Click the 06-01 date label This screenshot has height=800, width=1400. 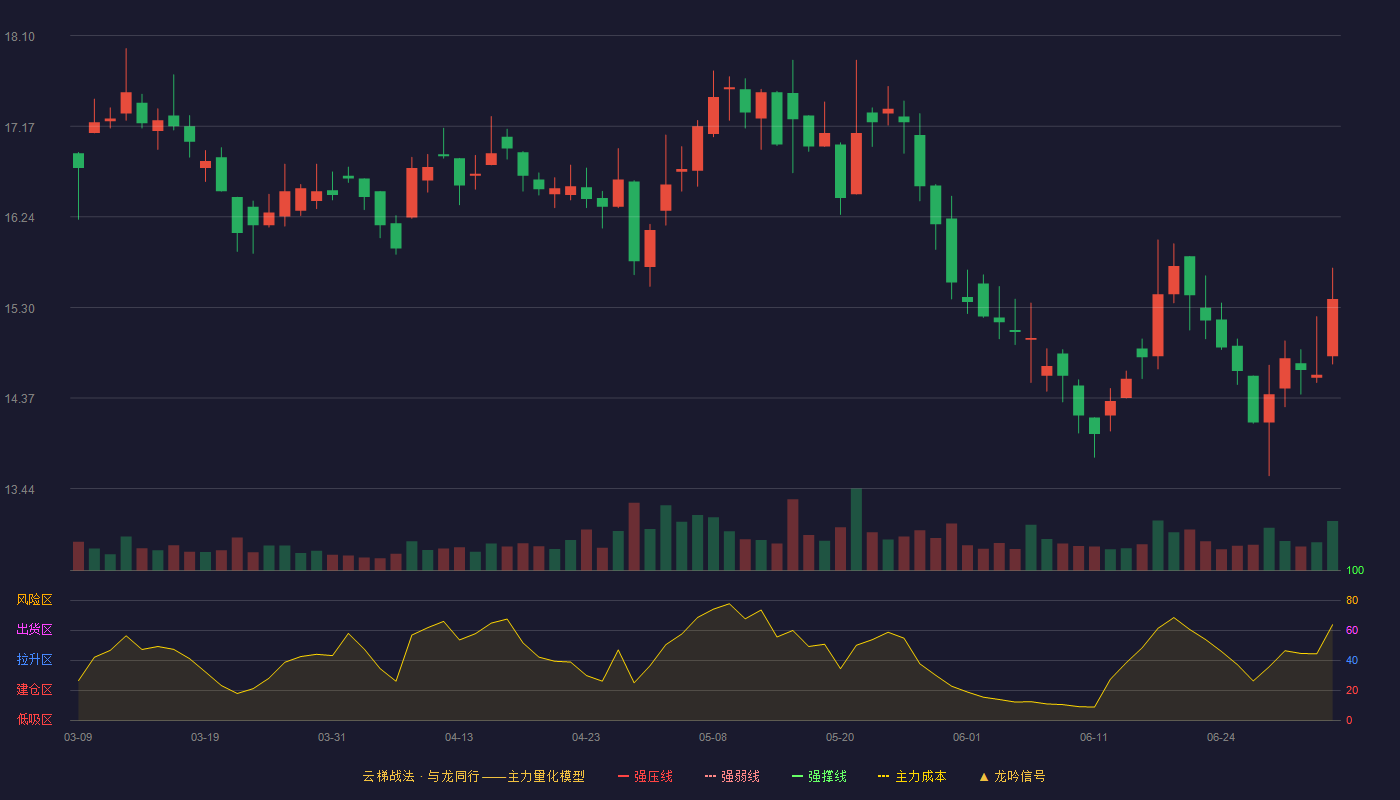point(967,737)
